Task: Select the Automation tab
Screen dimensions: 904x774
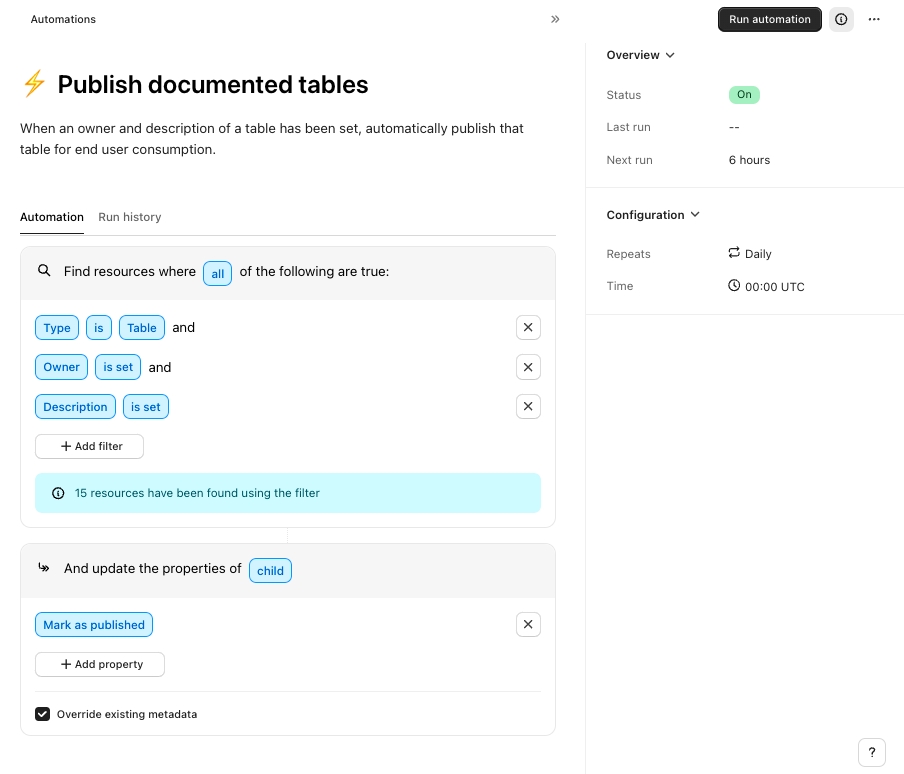Action: click(x=52, y=217)
